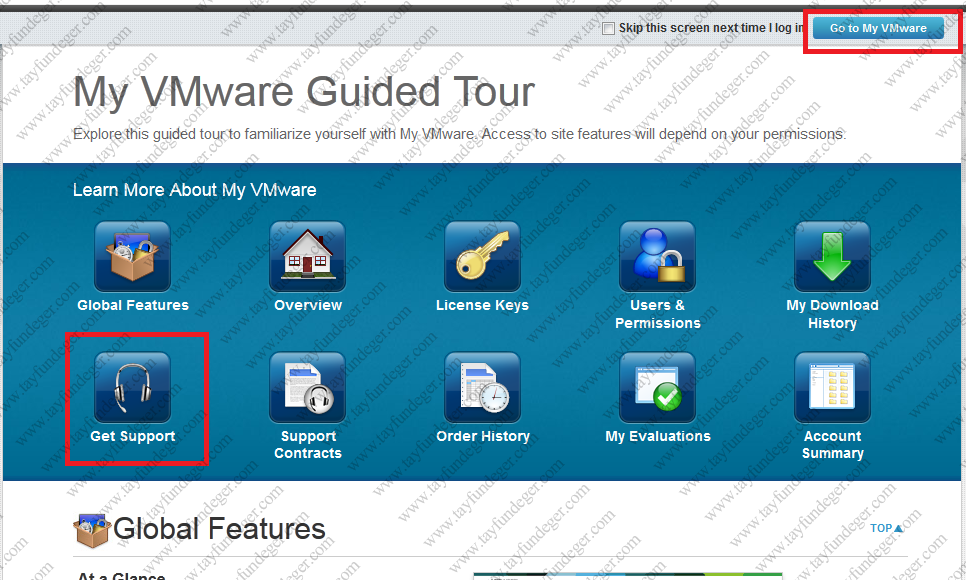966x580 pixels.
Task: Open the License Keys key icon
Action: tap(482, 256)
